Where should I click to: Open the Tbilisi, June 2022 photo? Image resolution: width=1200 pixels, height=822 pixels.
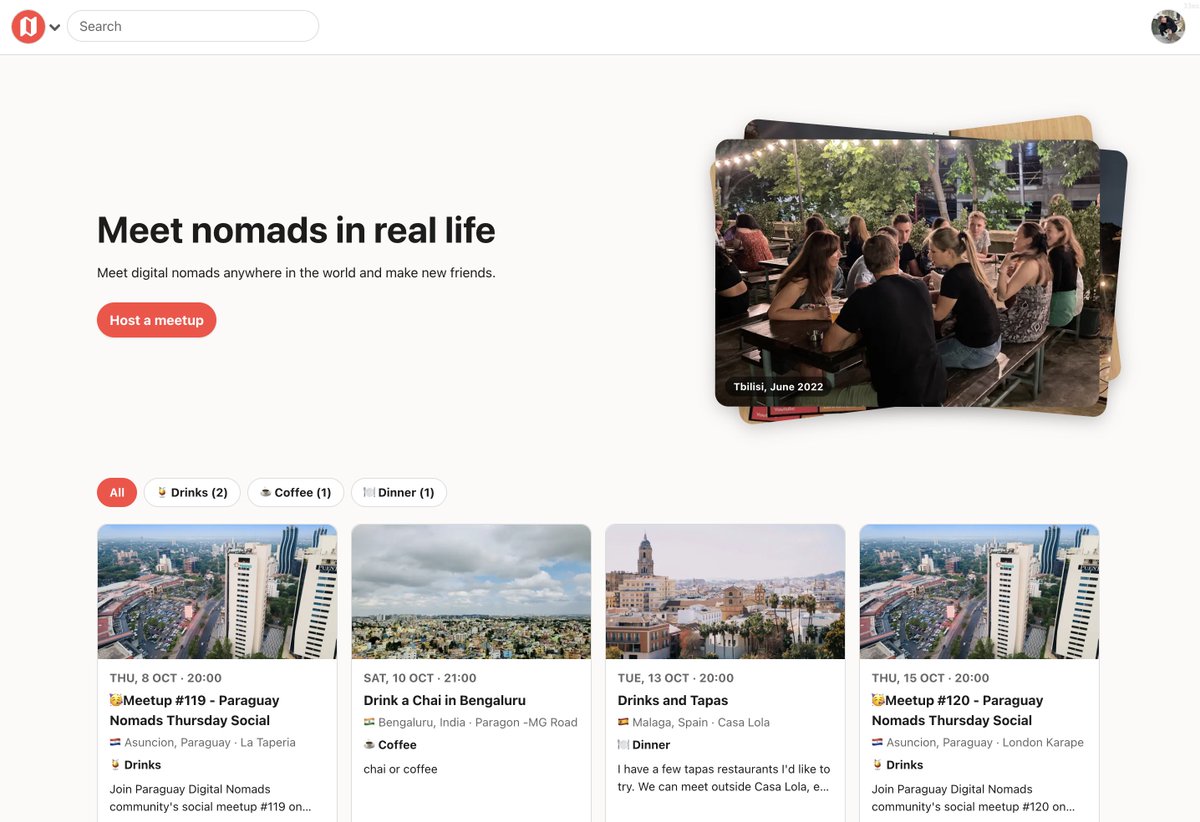908,272
